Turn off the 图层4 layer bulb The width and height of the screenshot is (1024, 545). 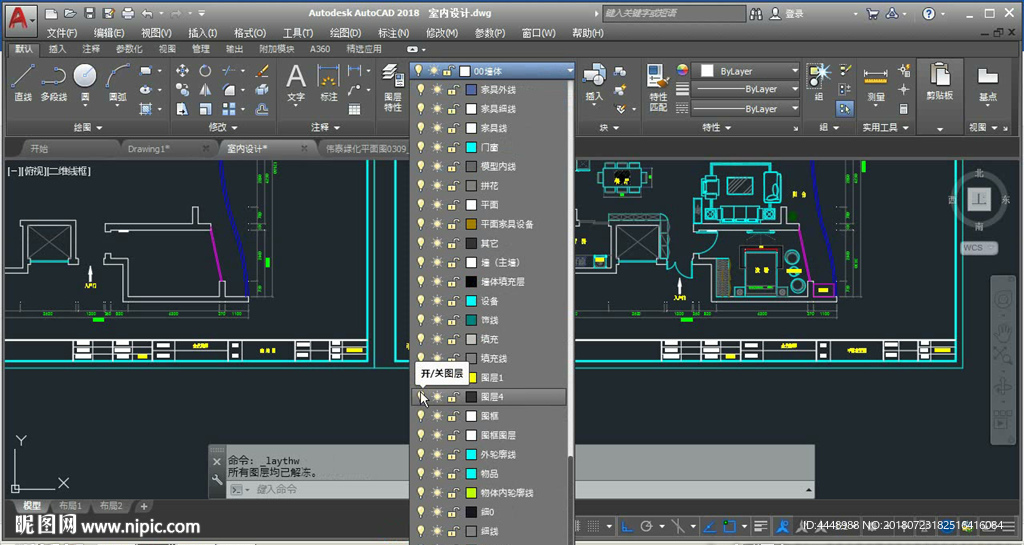pyautogui.click(x=421, y=396)
